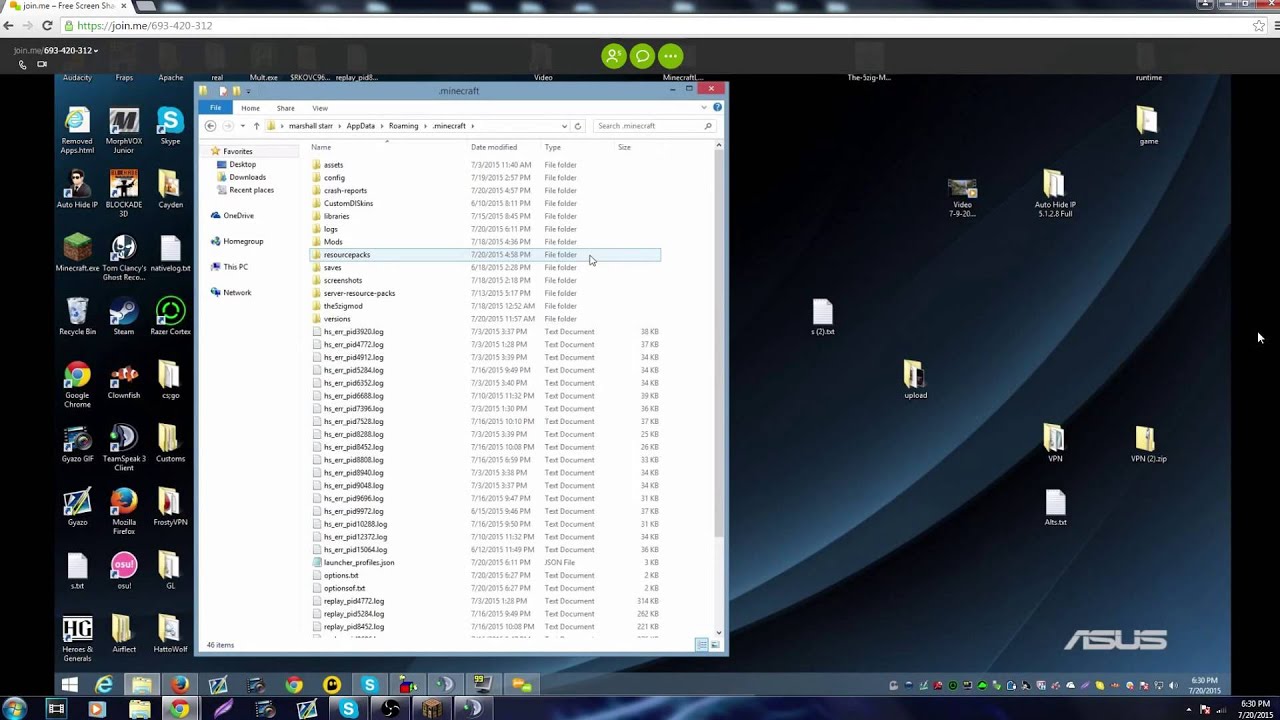Screen dimensions: 1280x720
Task: Open Mozilla Firefox desktop shortcut
Action: 124,511
